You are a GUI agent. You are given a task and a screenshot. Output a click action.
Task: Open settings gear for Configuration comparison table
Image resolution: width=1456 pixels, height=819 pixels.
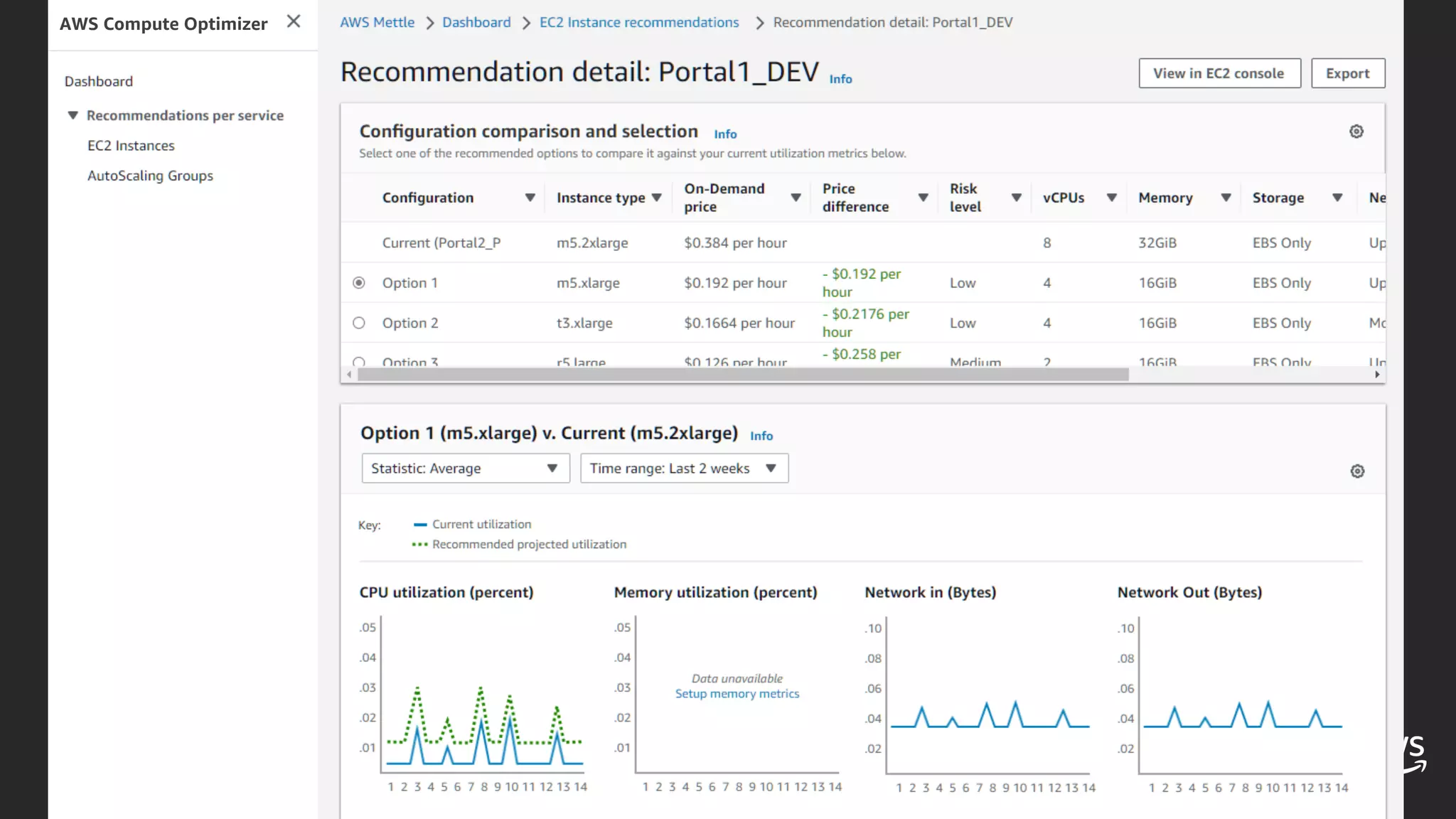pyautogui.click(x=1356, y=132)
